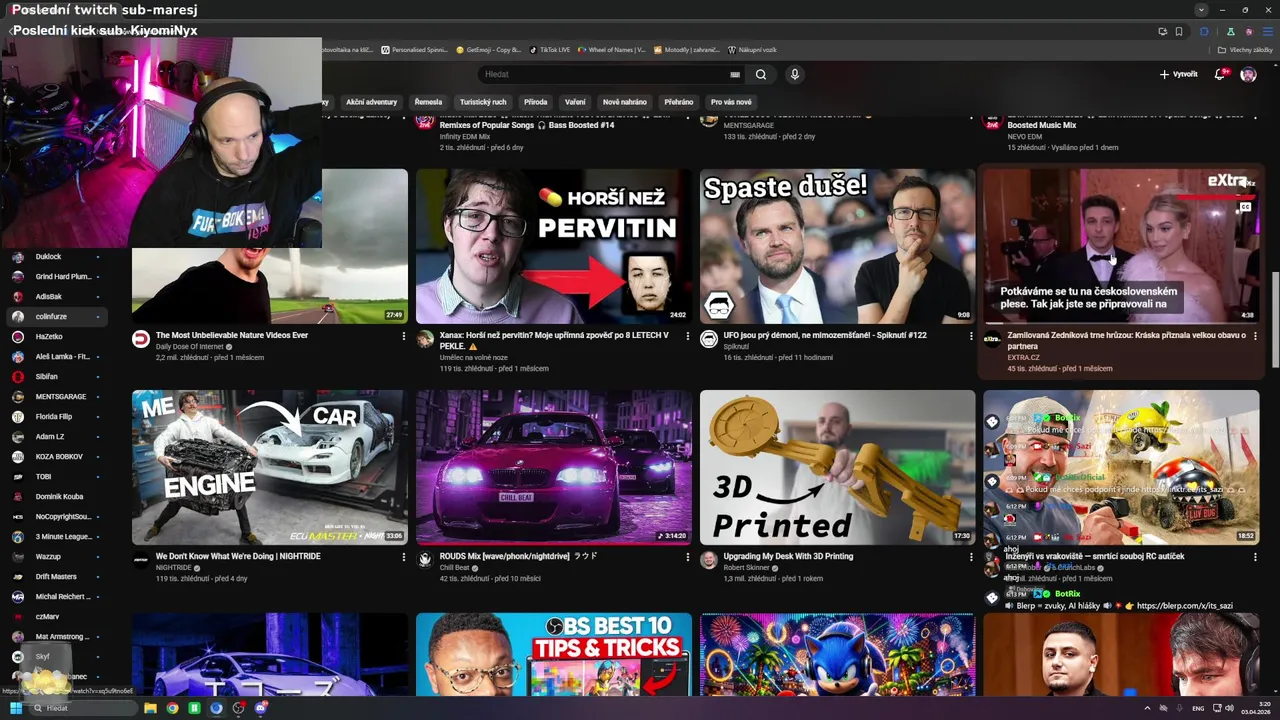Open options menu for Zamilovaná Zedníková video

(x=1255, y=336)
